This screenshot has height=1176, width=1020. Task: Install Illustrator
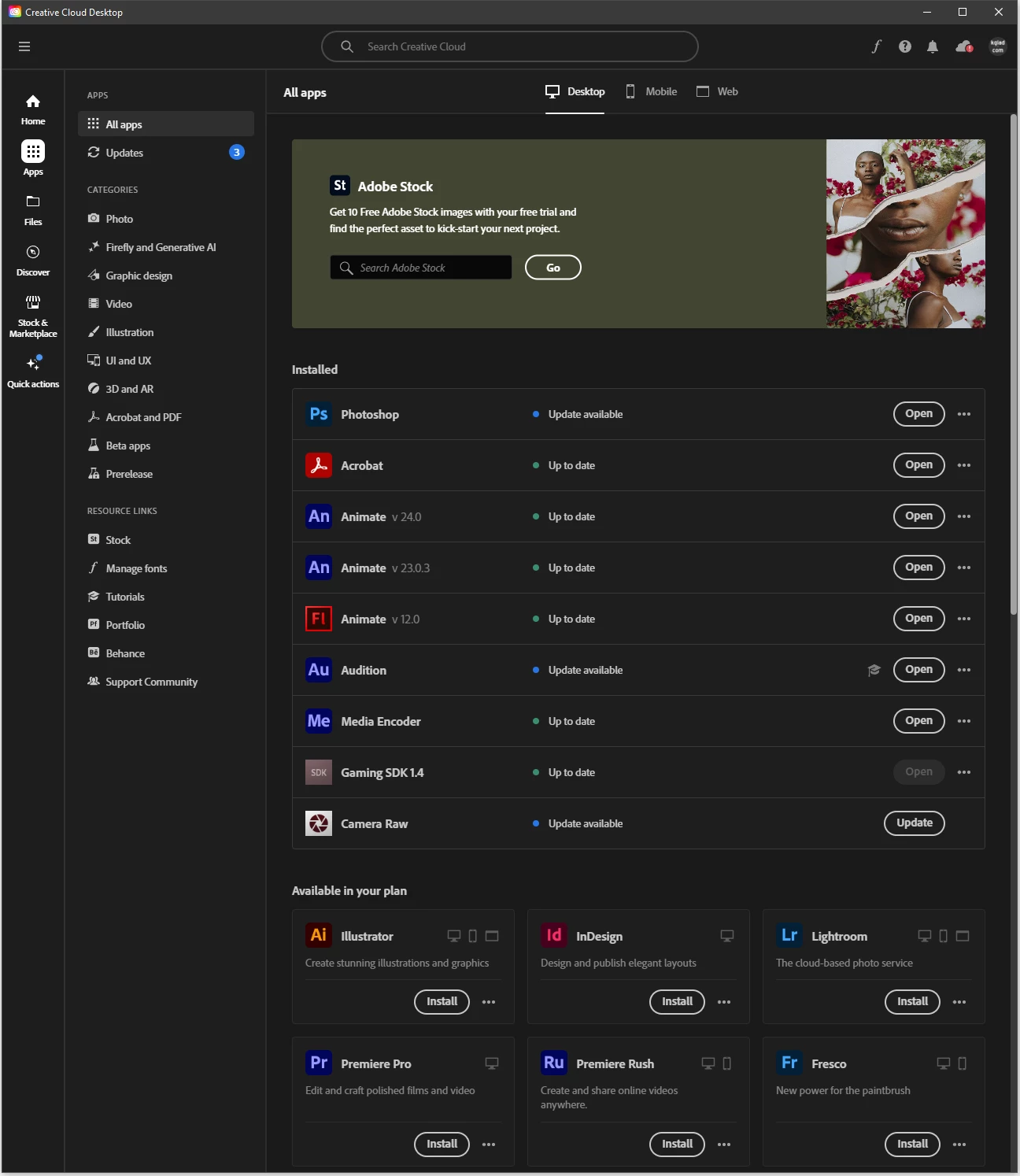442,1002
